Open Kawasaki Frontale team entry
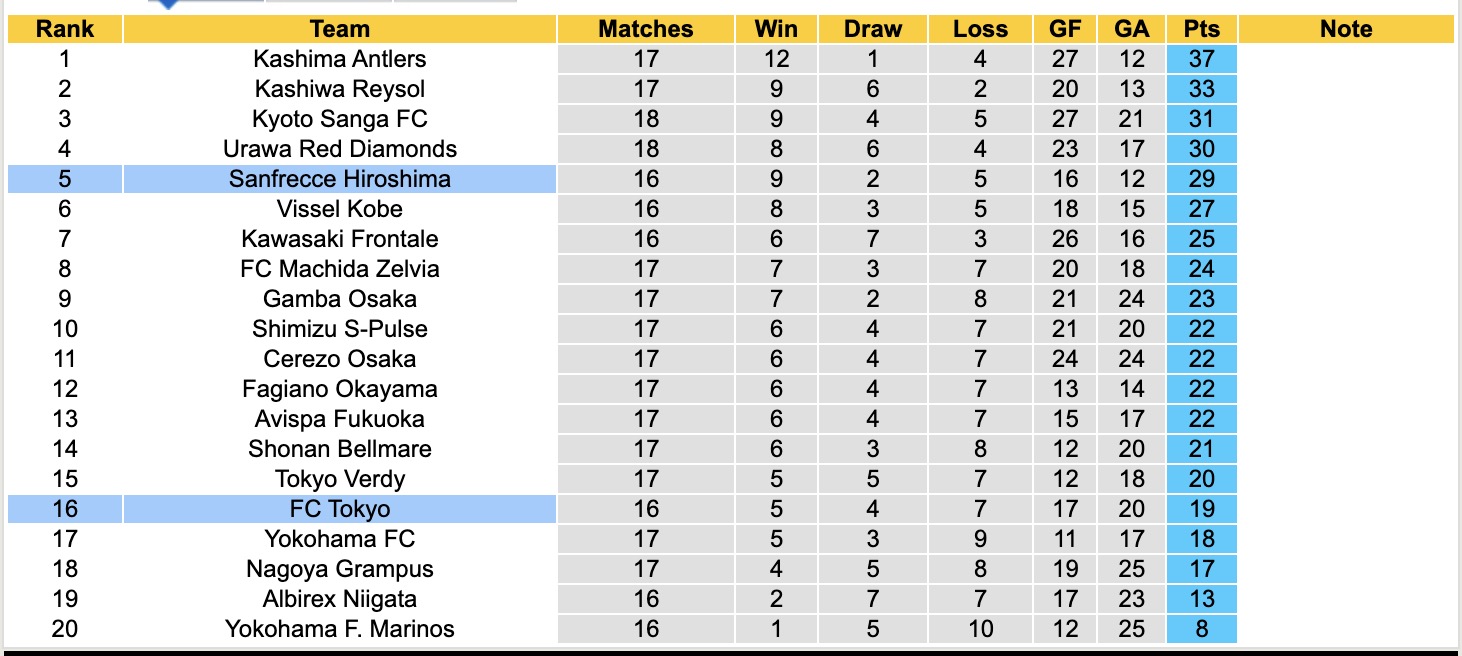Image resolution: width=1462 pixels, height=656 pixels. [x=340, y=239]
